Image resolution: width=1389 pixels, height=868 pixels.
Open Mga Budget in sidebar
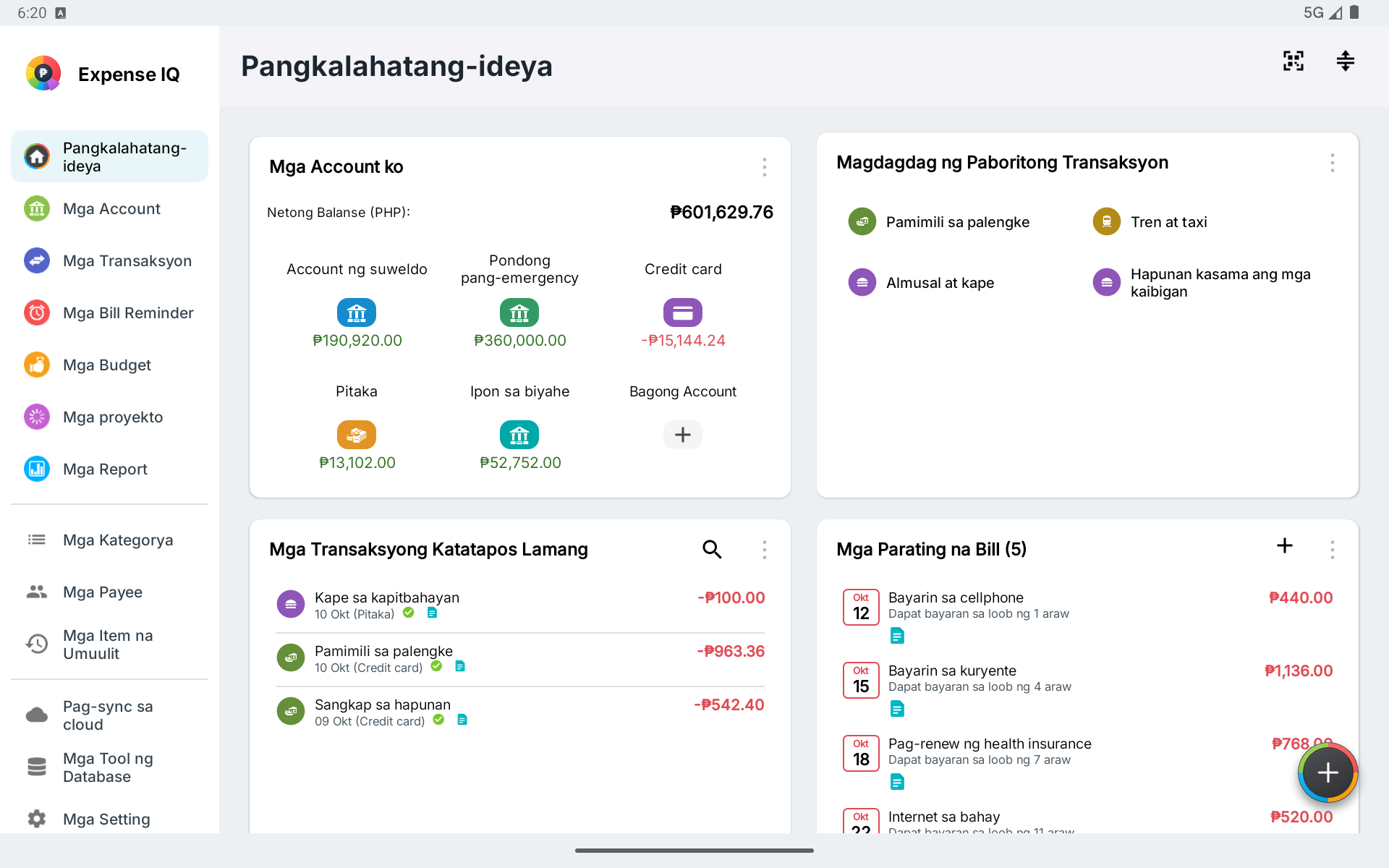click(109, 365)
